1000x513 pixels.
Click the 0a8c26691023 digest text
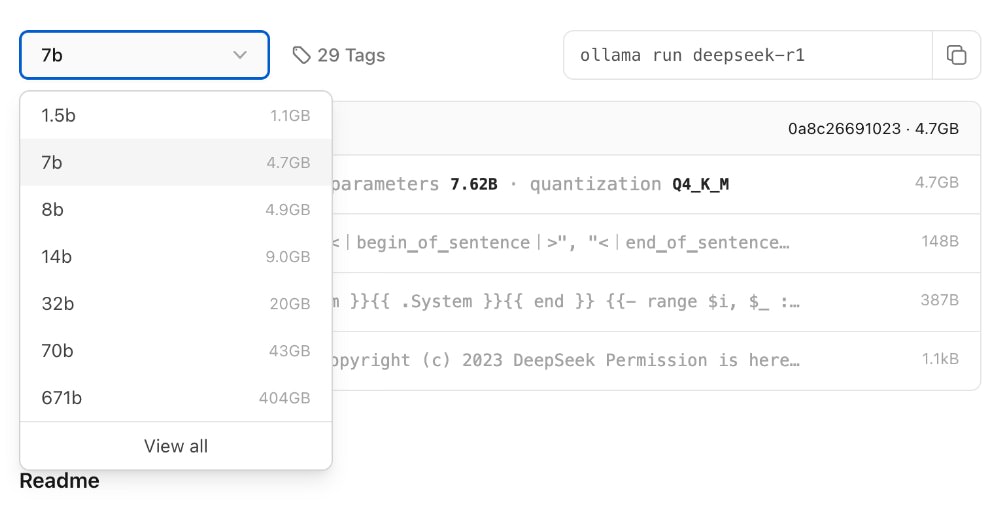(844, 128)
